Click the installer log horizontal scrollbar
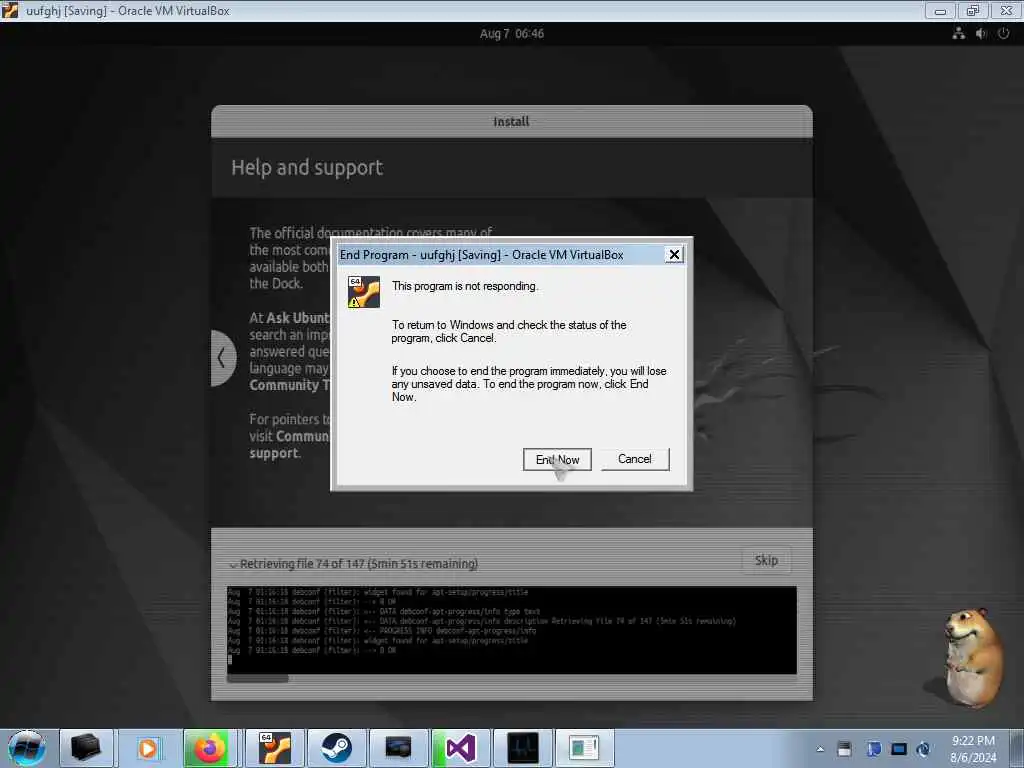This screenshot has width=1024, height=768. point(257,679)
